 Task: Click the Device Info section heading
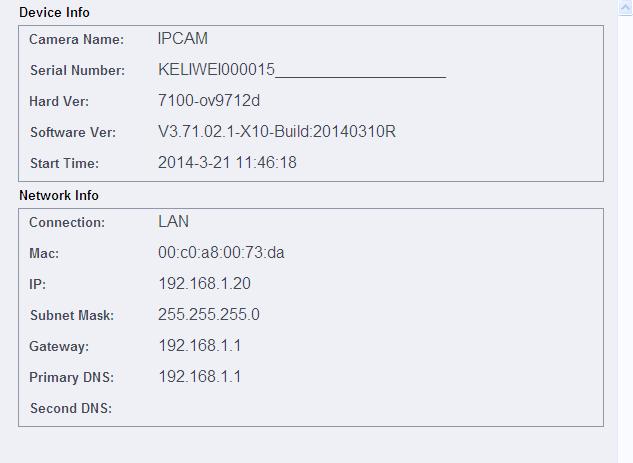pos(54,13)
